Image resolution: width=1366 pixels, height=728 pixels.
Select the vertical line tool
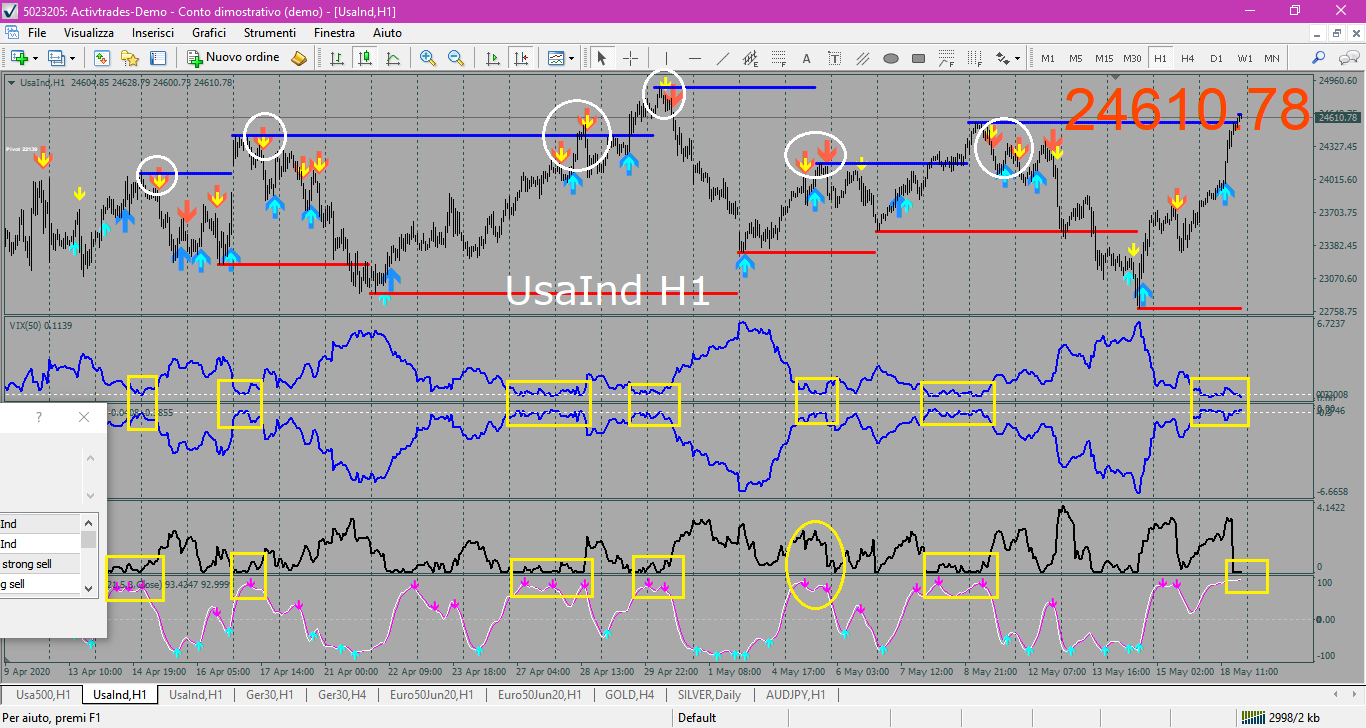pyautogui.click(x=666, y=58)
